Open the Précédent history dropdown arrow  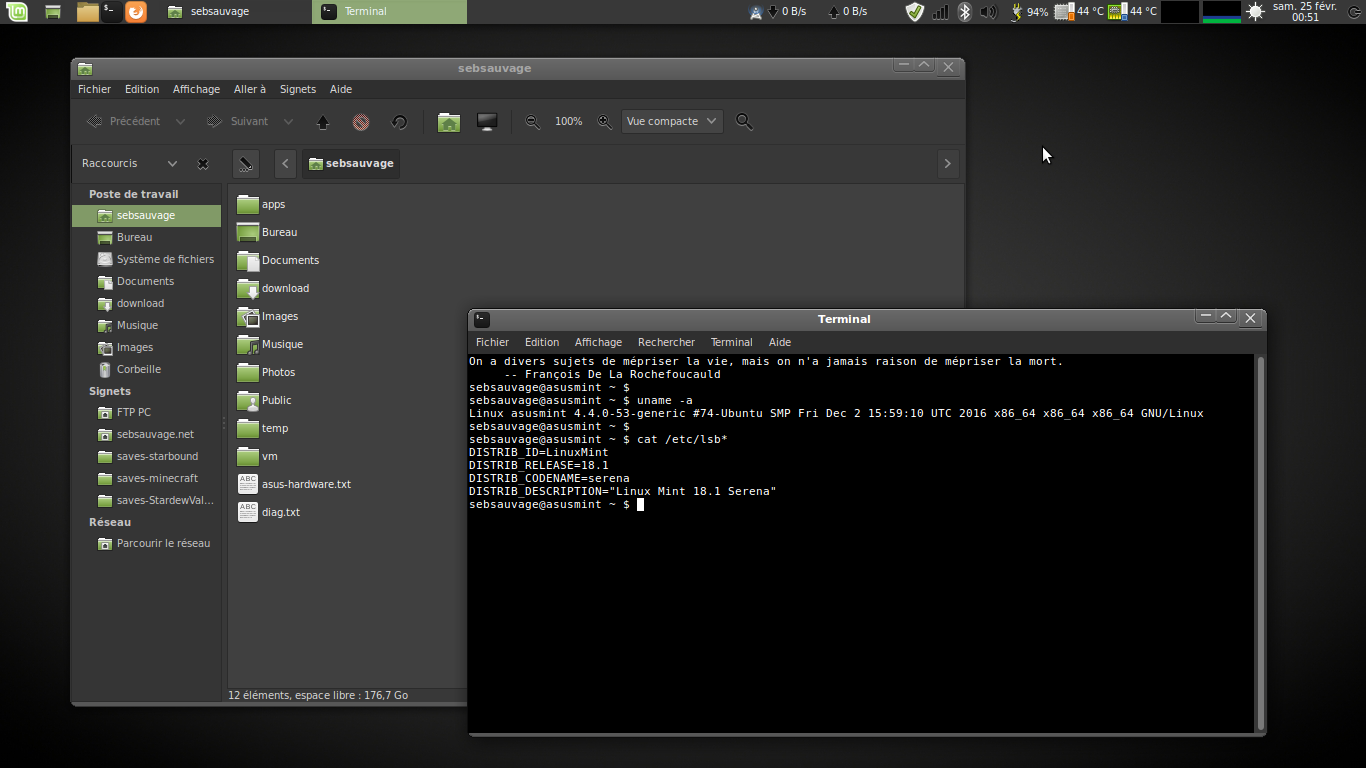tap(180, 122)
